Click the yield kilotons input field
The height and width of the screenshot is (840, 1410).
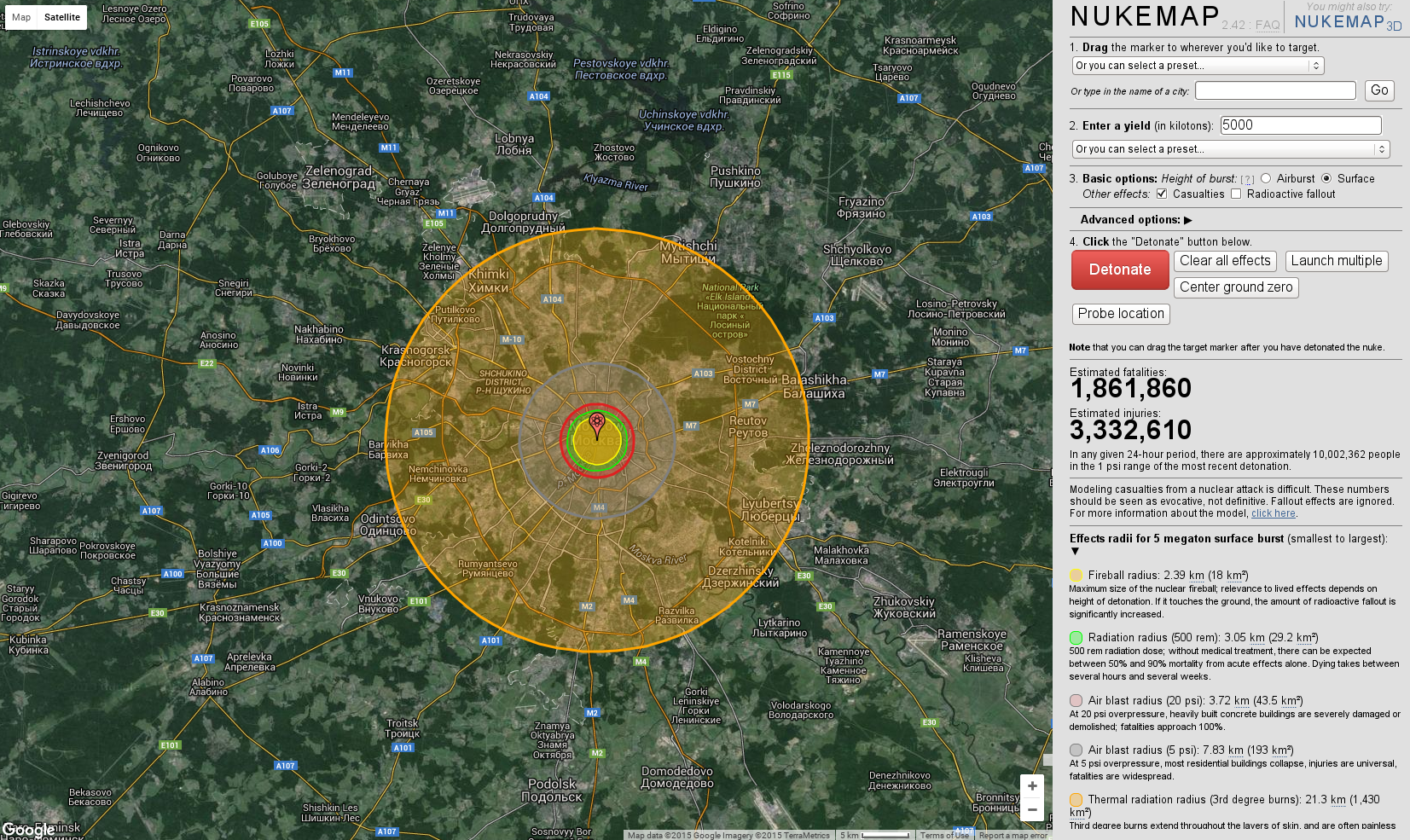1301,125
